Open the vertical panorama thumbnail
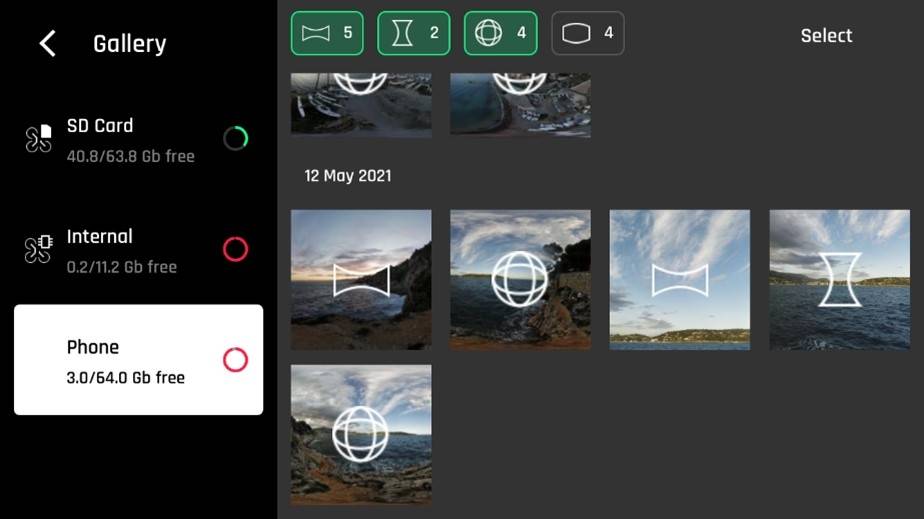 click(x=839, y=280)
